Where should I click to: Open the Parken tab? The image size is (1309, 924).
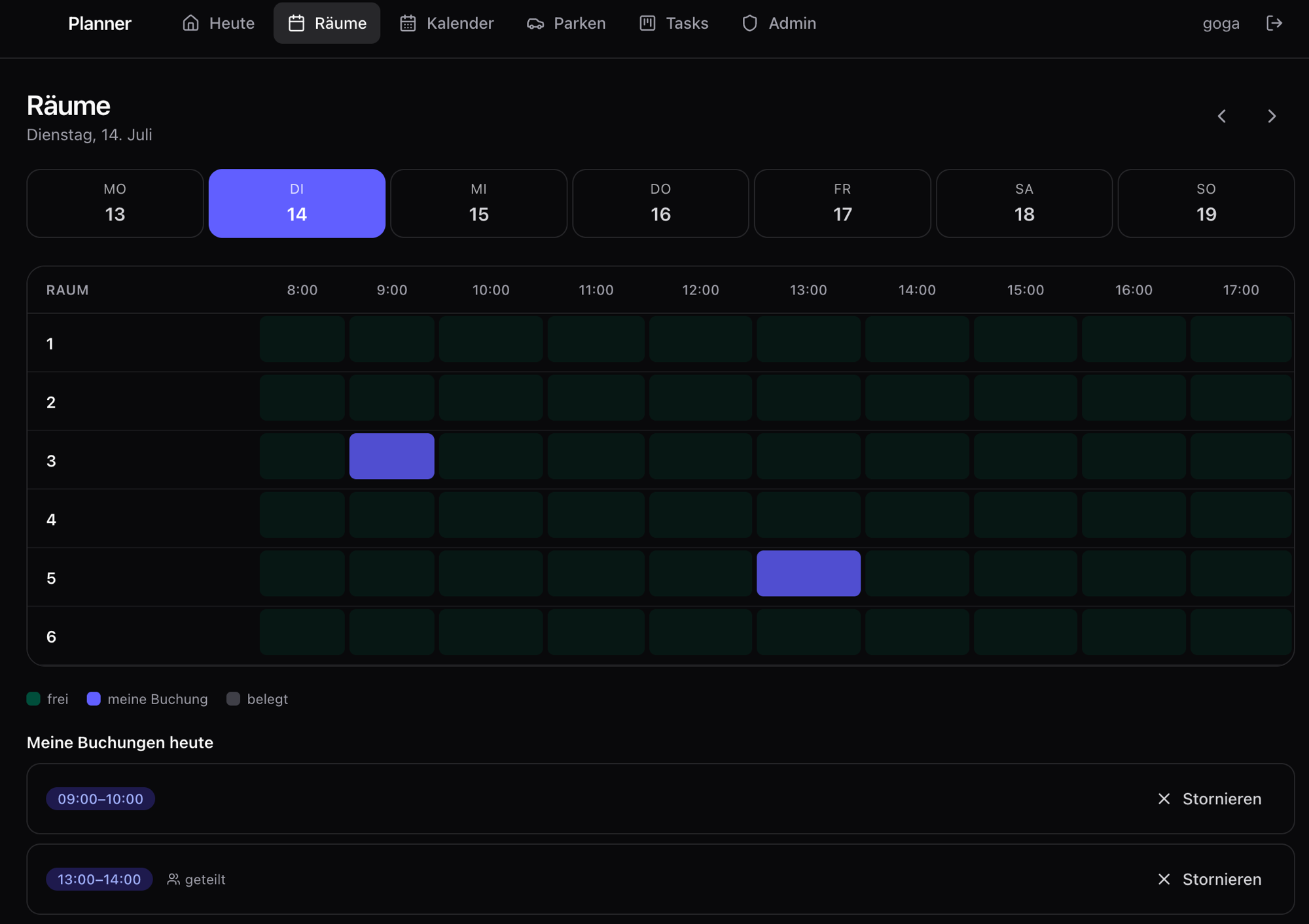coord(566,24)
